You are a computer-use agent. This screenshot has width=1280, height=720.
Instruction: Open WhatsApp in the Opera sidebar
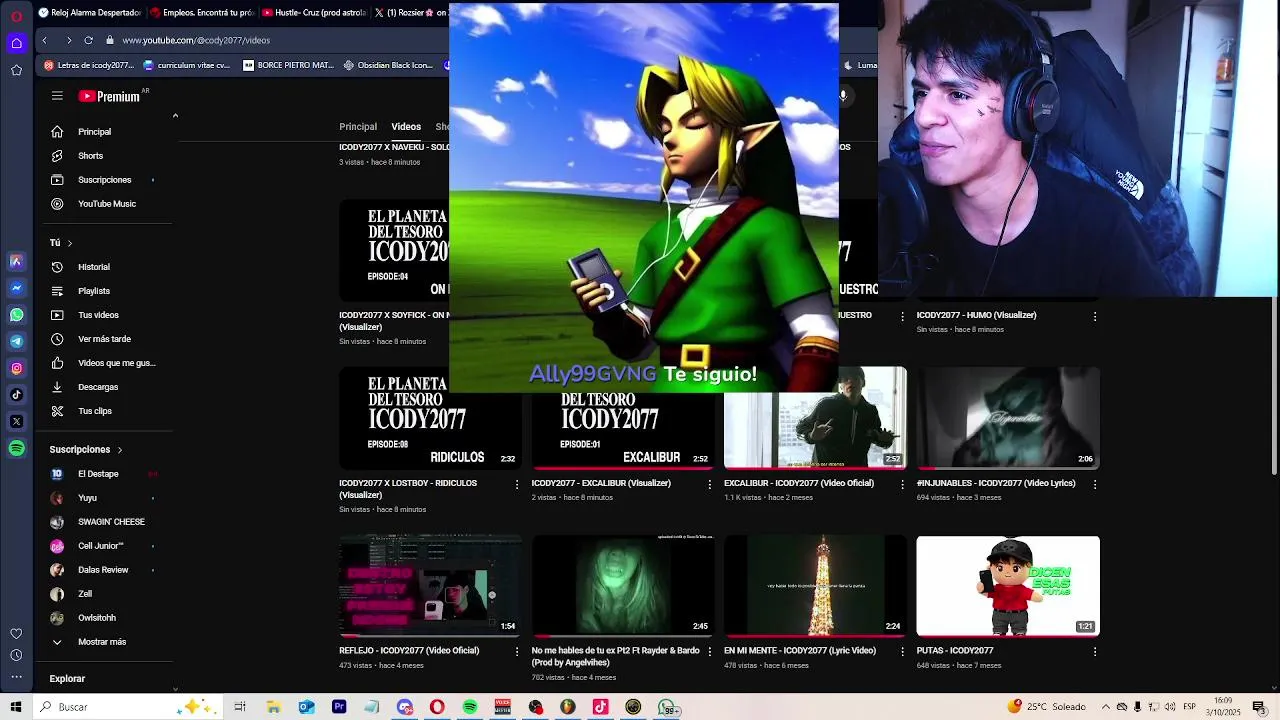click(x=17, y=315)
